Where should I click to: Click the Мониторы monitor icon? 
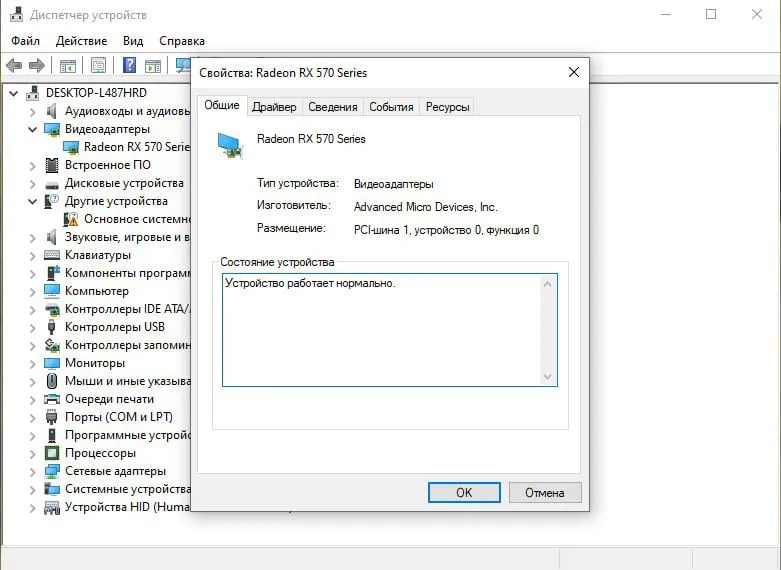pyautogui.click(x=52, y=363)
